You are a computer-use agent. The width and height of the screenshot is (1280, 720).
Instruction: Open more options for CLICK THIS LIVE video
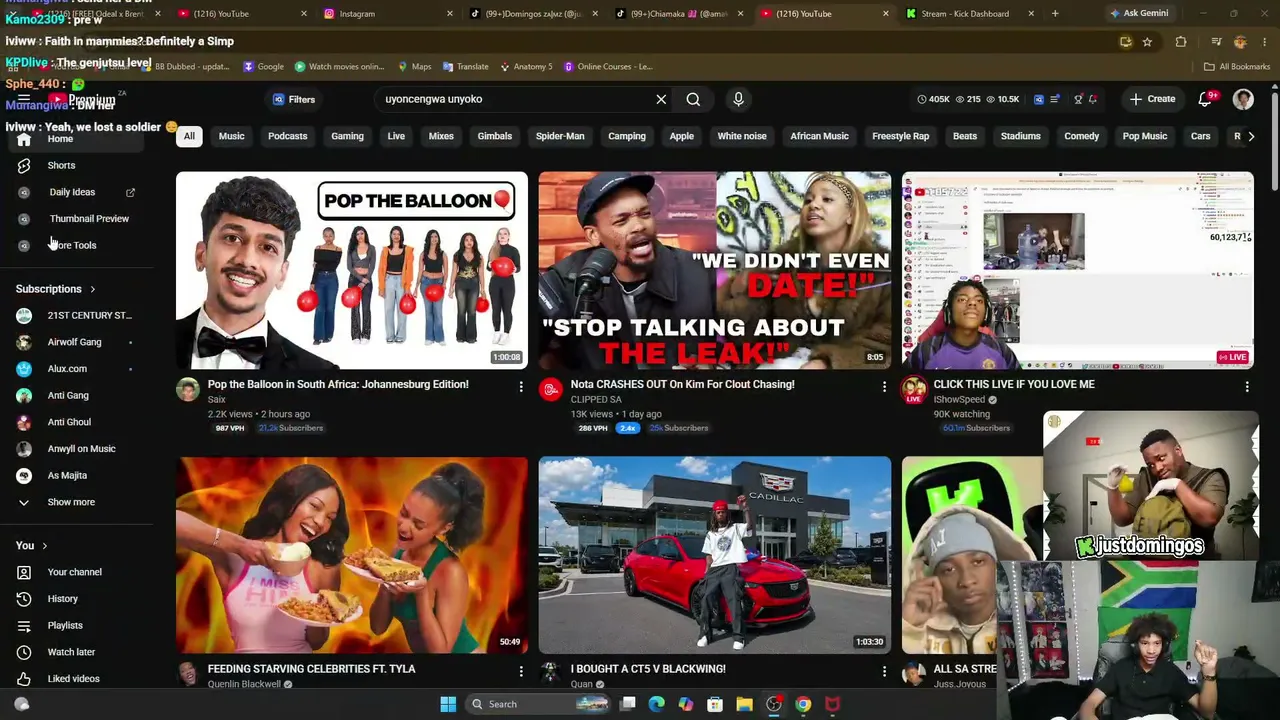(1247, 386)
